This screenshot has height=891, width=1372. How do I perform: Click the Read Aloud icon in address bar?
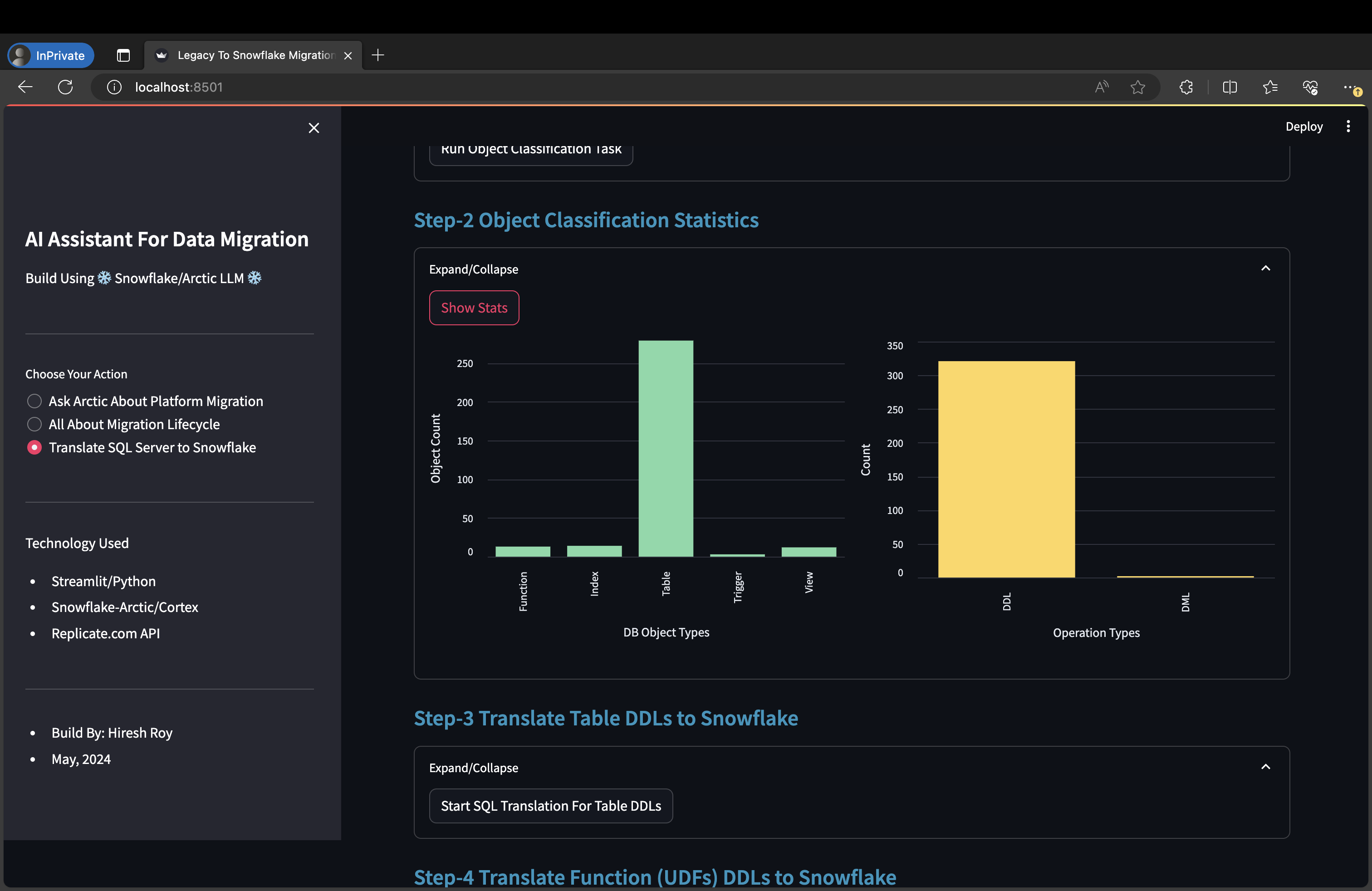(x=1101, y=87)
